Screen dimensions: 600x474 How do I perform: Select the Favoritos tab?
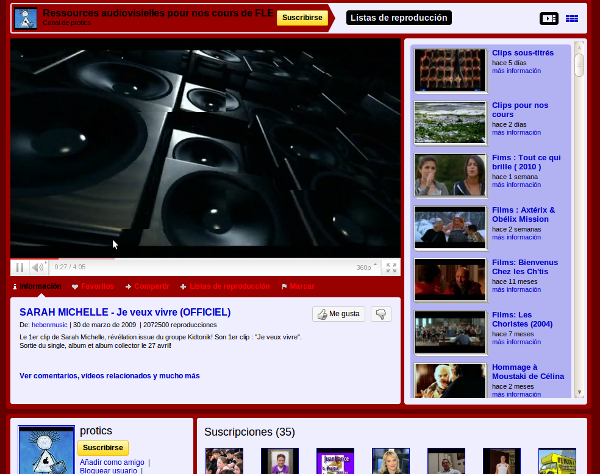pos(93,287)
